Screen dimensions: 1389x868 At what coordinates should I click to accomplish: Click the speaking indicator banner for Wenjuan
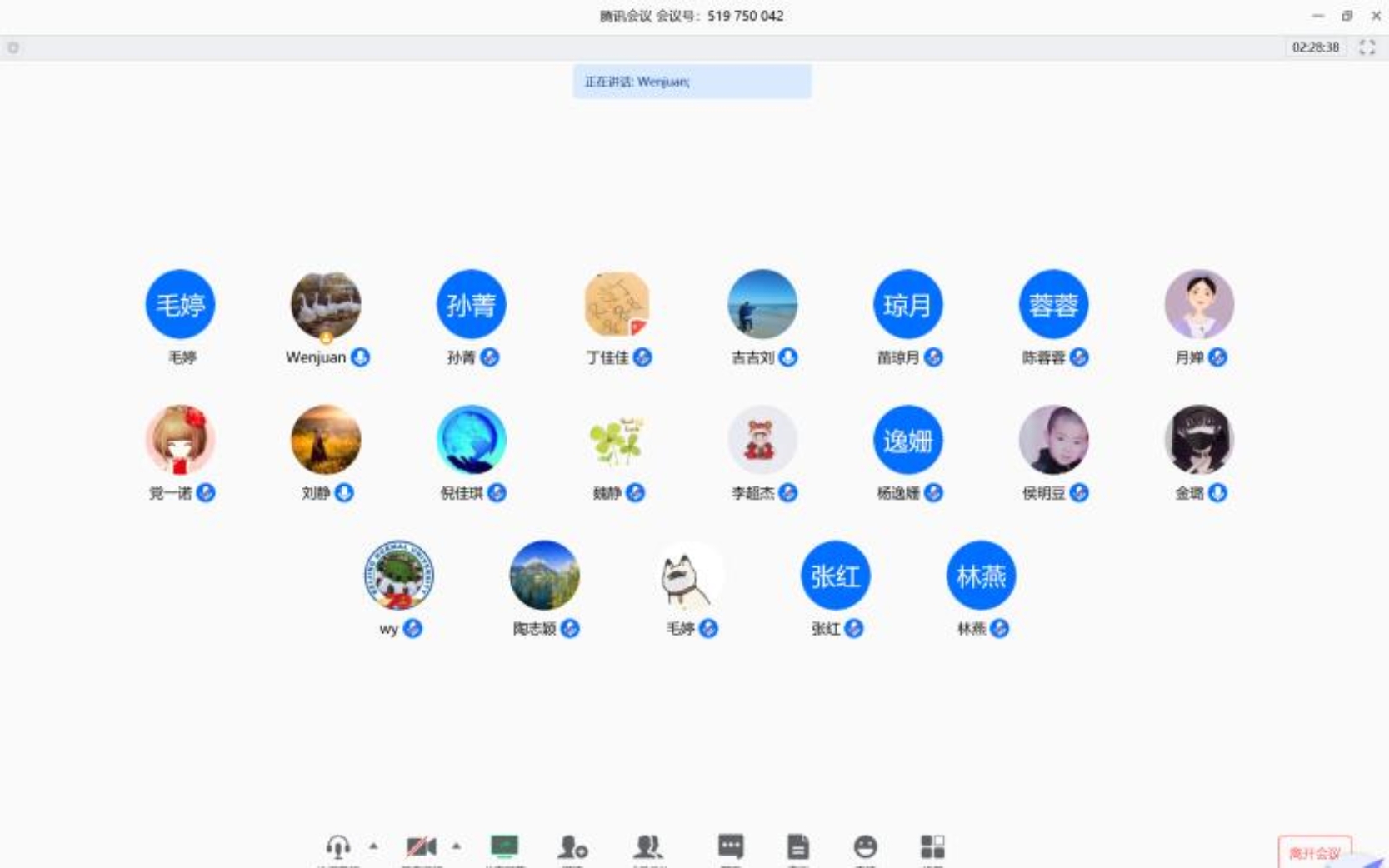click(x=692, y=82)
